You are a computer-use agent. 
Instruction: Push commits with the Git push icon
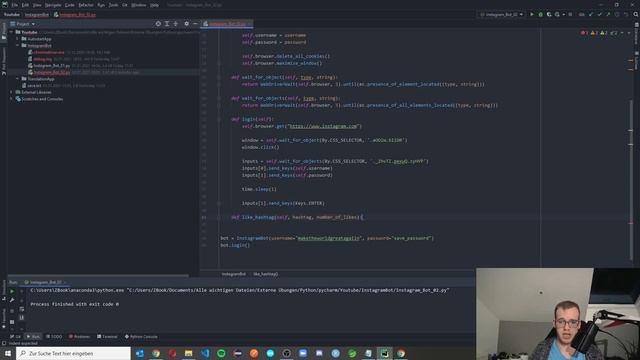point(608,14)
